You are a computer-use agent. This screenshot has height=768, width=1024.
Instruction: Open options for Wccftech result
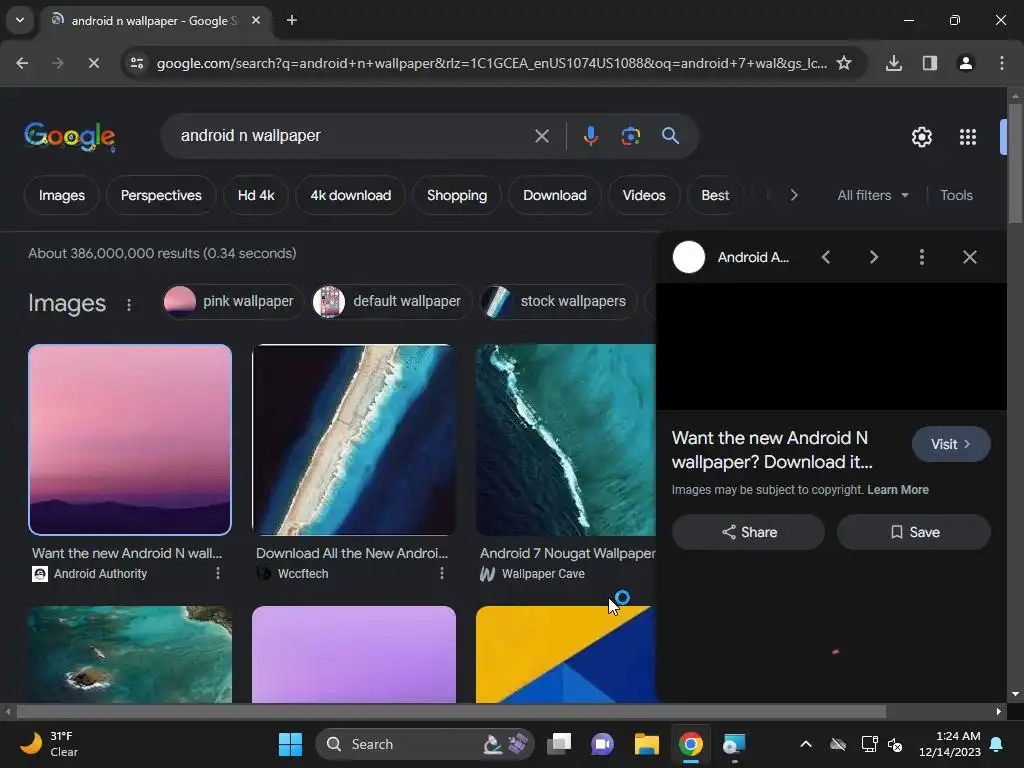[441, 573]
